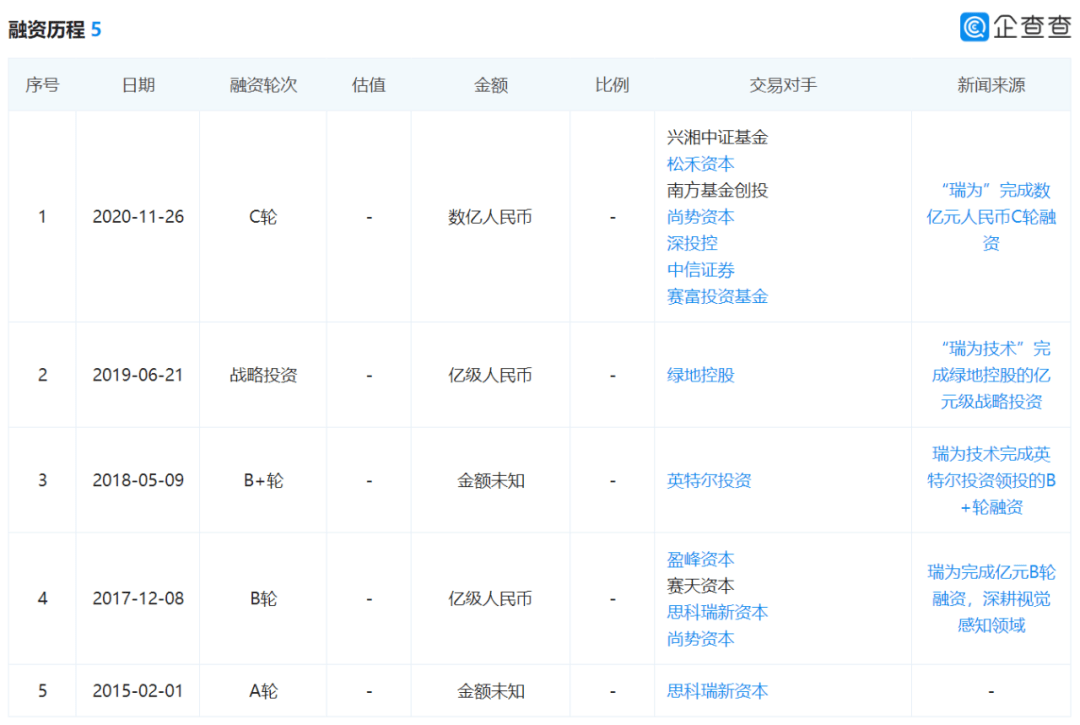Click the count number 5 beside 融资历程

(x=96, y=30)
